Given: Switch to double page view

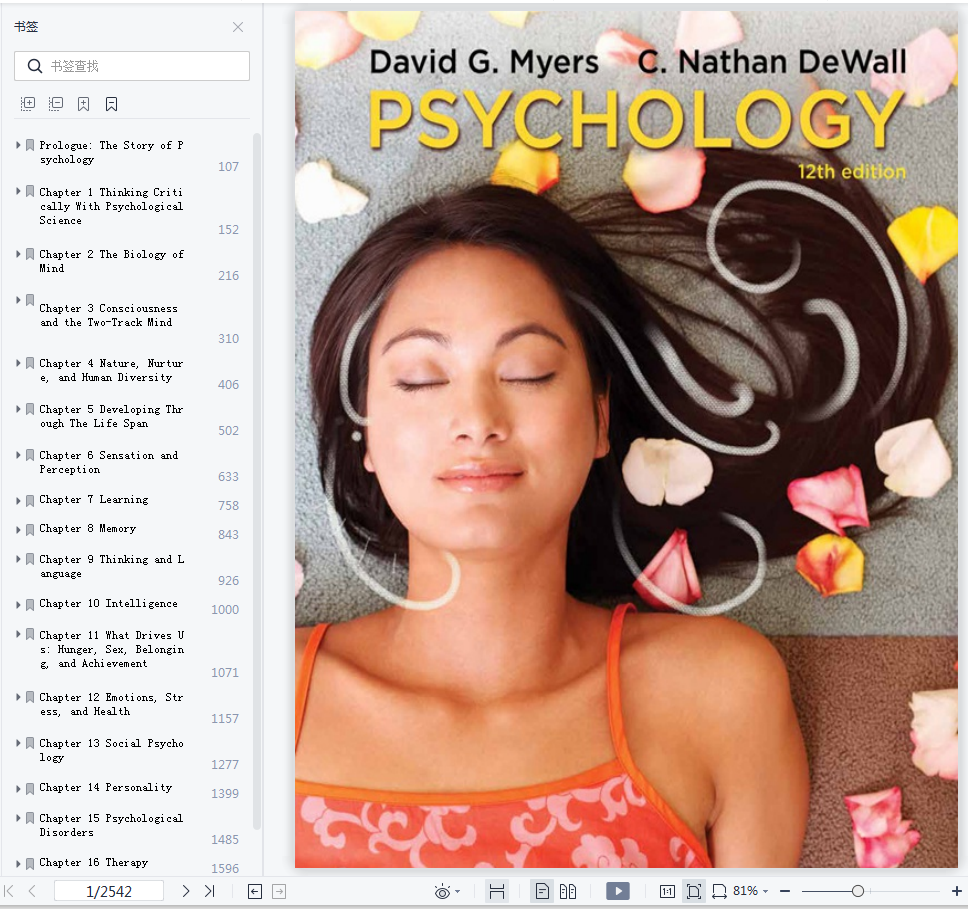Looking at the screenshot, I should pyautogui.click(x=568, y=891).
